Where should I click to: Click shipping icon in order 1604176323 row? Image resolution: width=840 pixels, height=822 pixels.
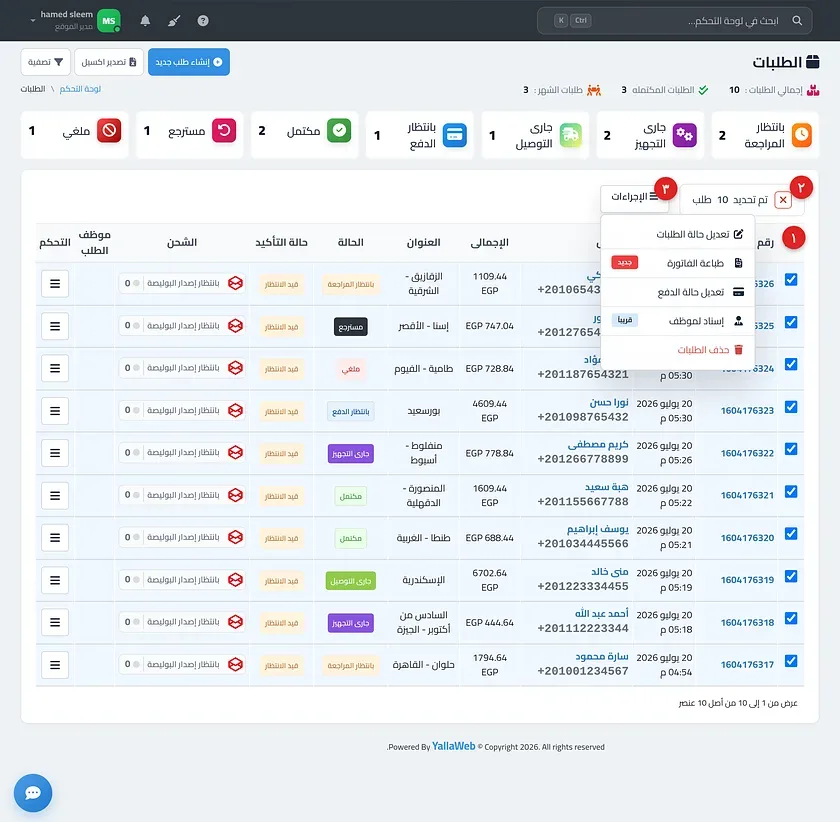point(235,410)
